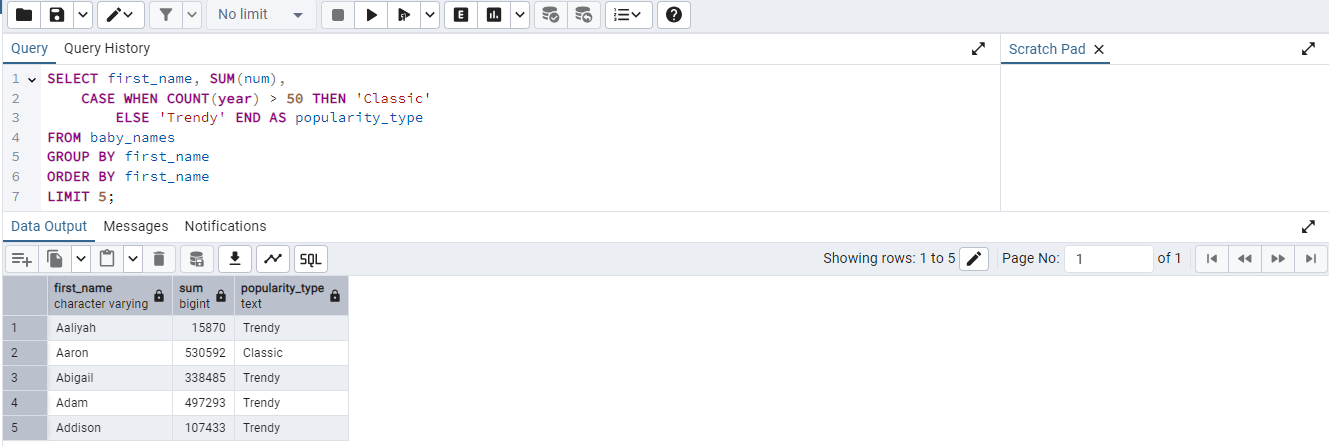Open the Data Output tab
Viewport: 1329px width, 446px height.
coord(49,226)
